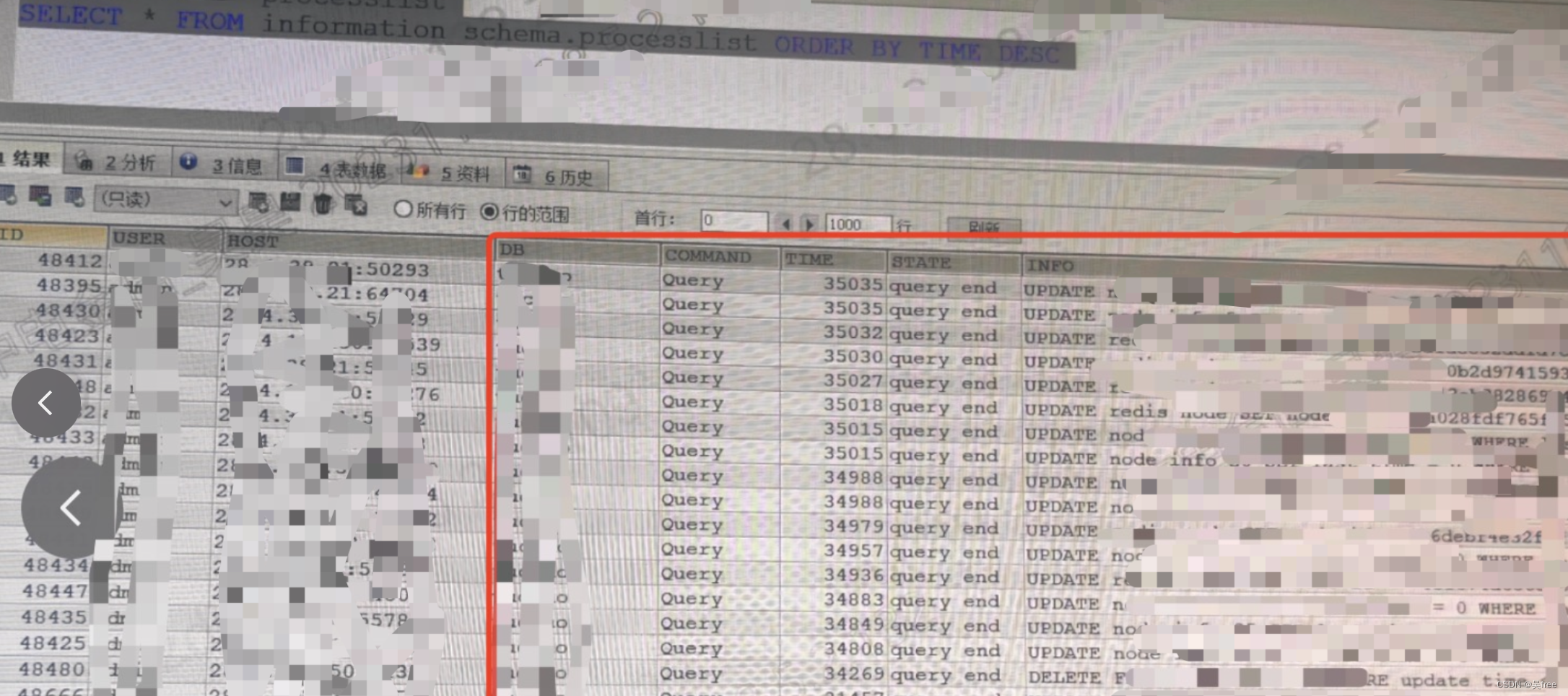1568x696 pixels.
Task: Select the ID cell 48434
Action: tap(56, 565)
